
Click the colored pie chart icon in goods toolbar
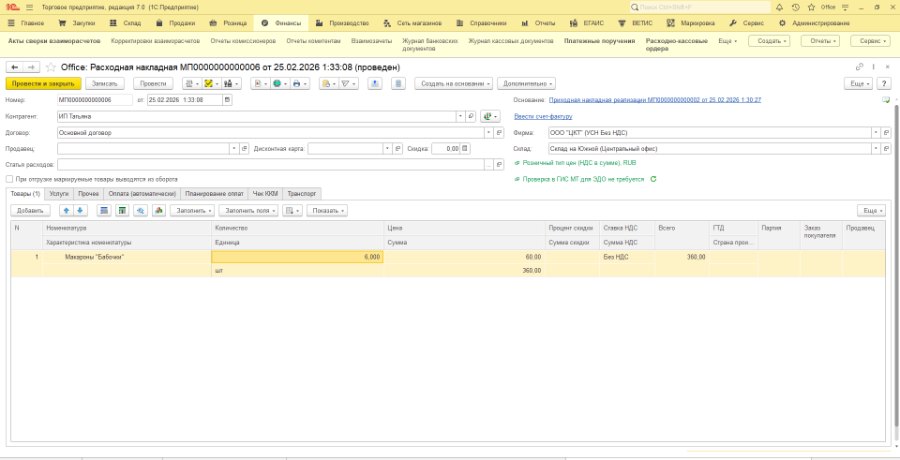[159, 211]
